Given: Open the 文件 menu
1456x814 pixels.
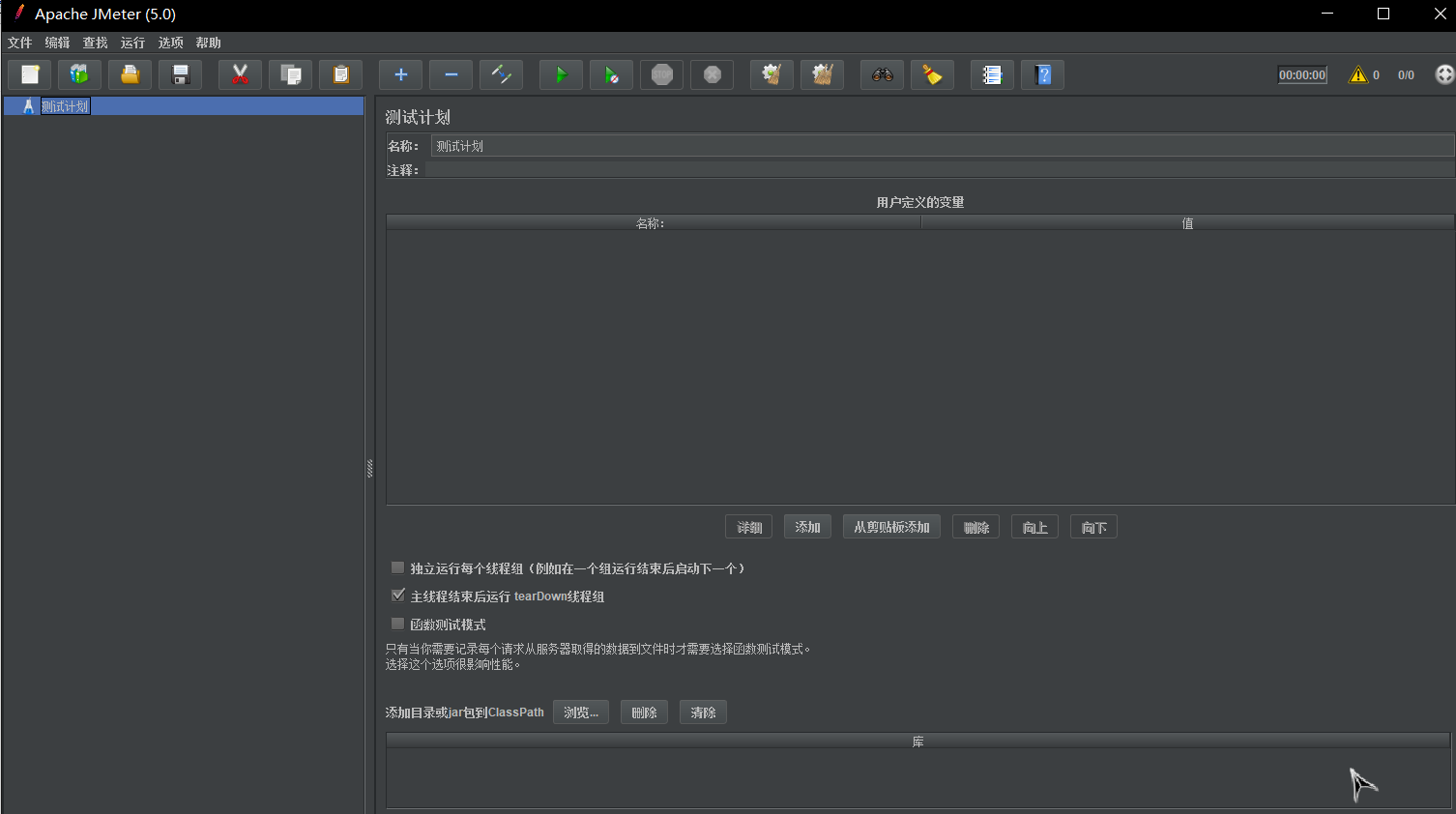Looking at the screenshot, I should click(x=20, y=43).
